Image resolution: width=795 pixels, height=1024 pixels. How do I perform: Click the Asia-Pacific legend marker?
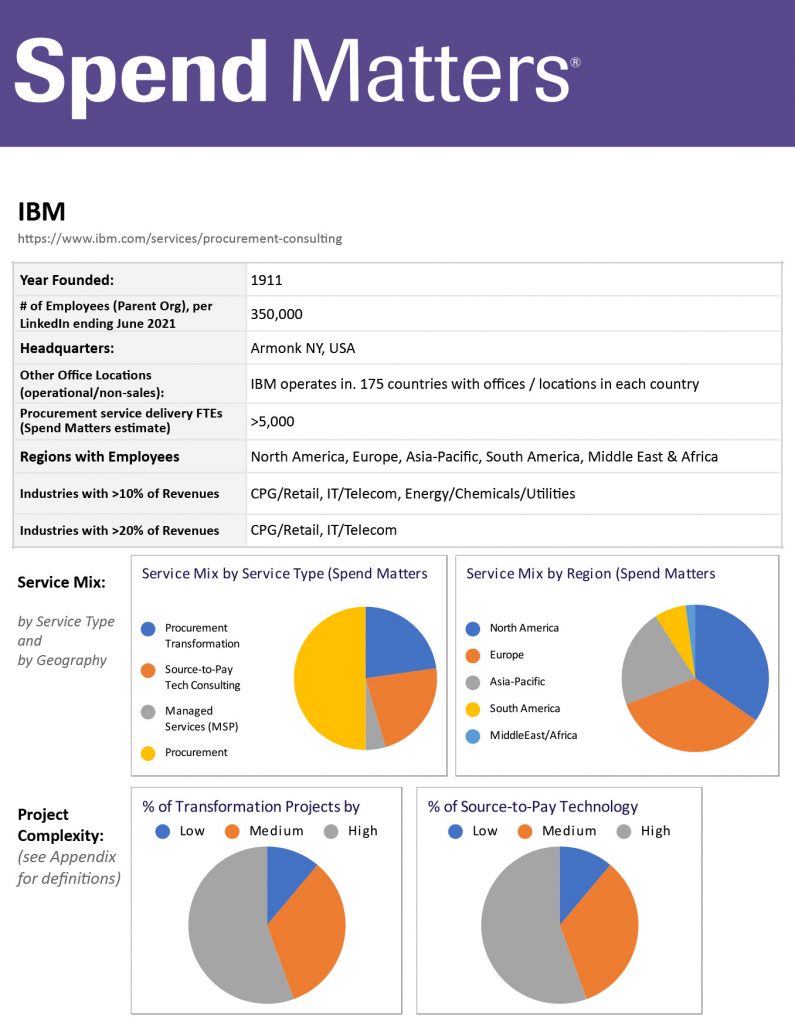tap(473, 682)
